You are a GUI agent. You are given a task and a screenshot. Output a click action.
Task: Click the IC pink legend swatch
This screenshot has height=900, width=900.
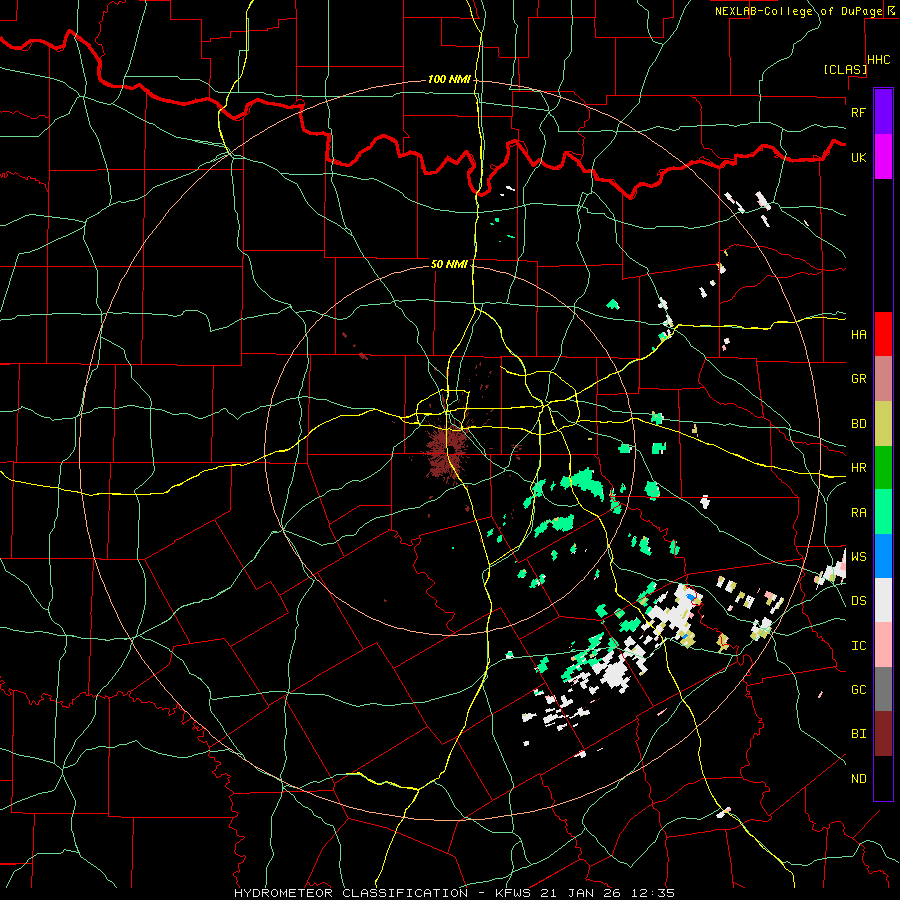883,645
